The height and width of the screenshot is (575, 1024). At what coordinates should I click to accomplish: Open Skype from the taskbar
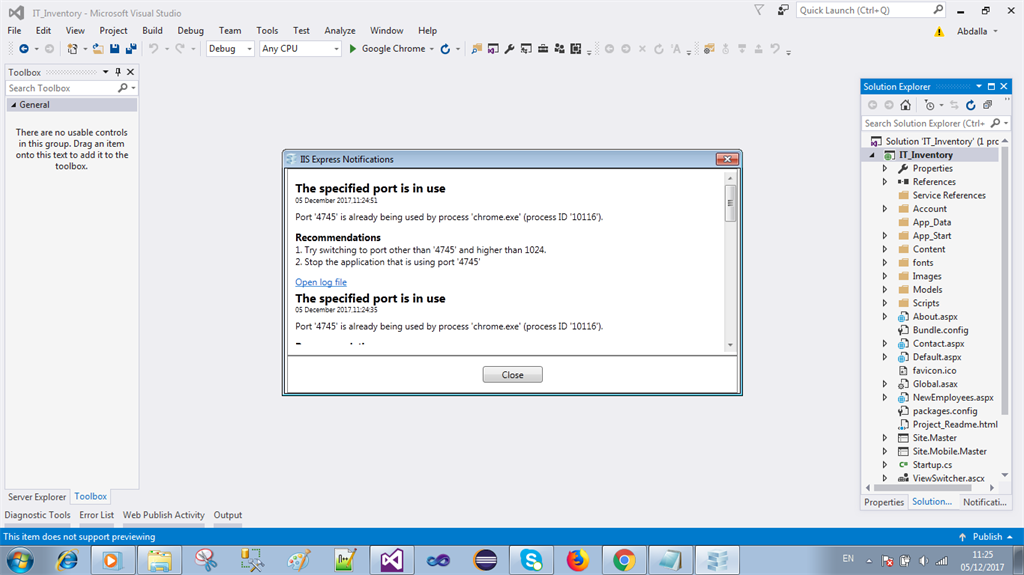point(532,560)
